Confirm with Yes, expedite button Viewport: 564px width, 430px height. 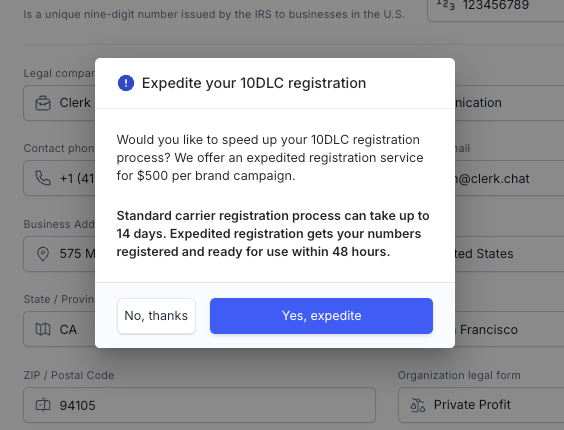tap(321, 316)
